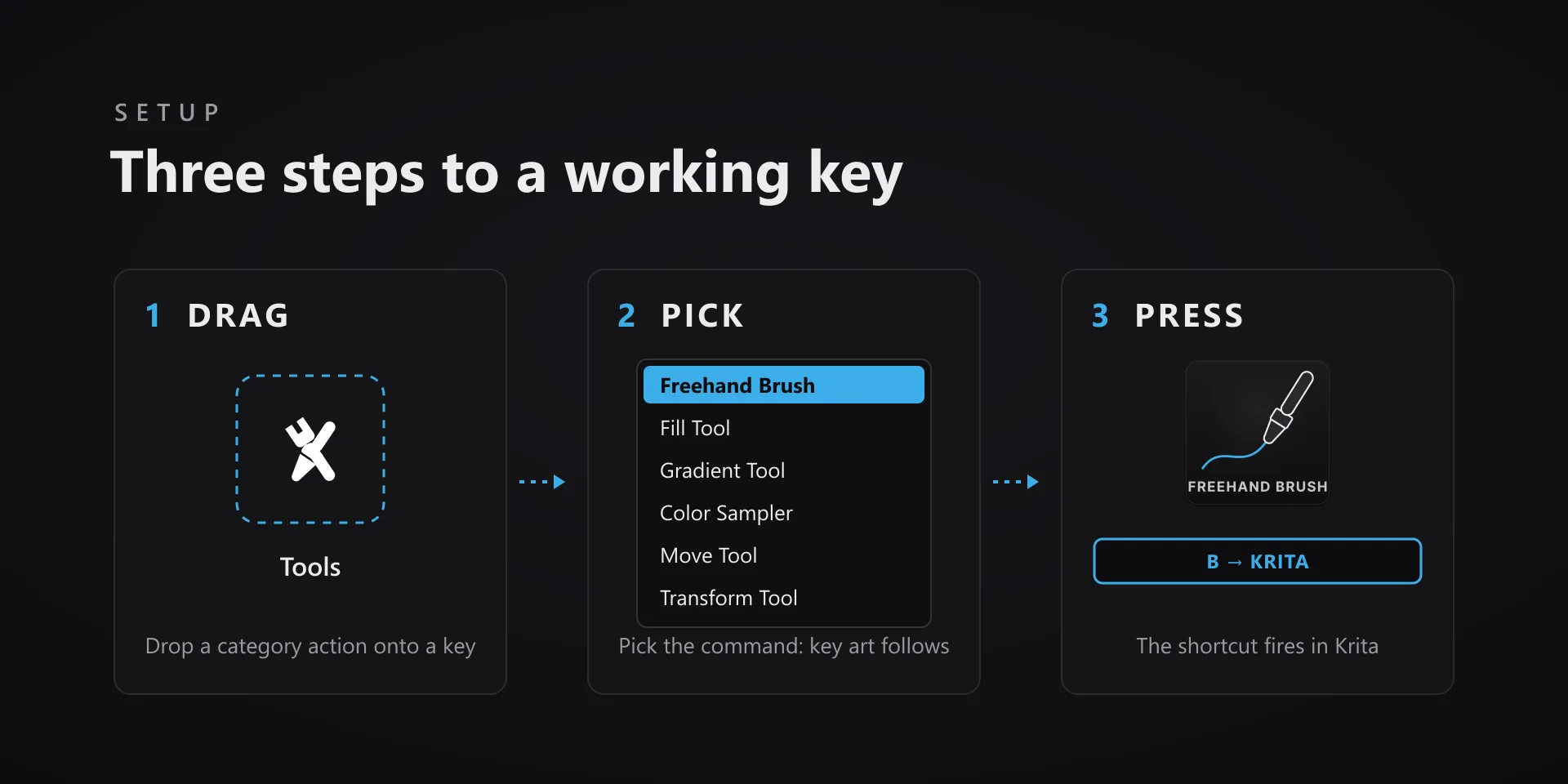Click the dotted arrow between Drag and Pick
Screen dimensions: 1568x784
[542, 482]
